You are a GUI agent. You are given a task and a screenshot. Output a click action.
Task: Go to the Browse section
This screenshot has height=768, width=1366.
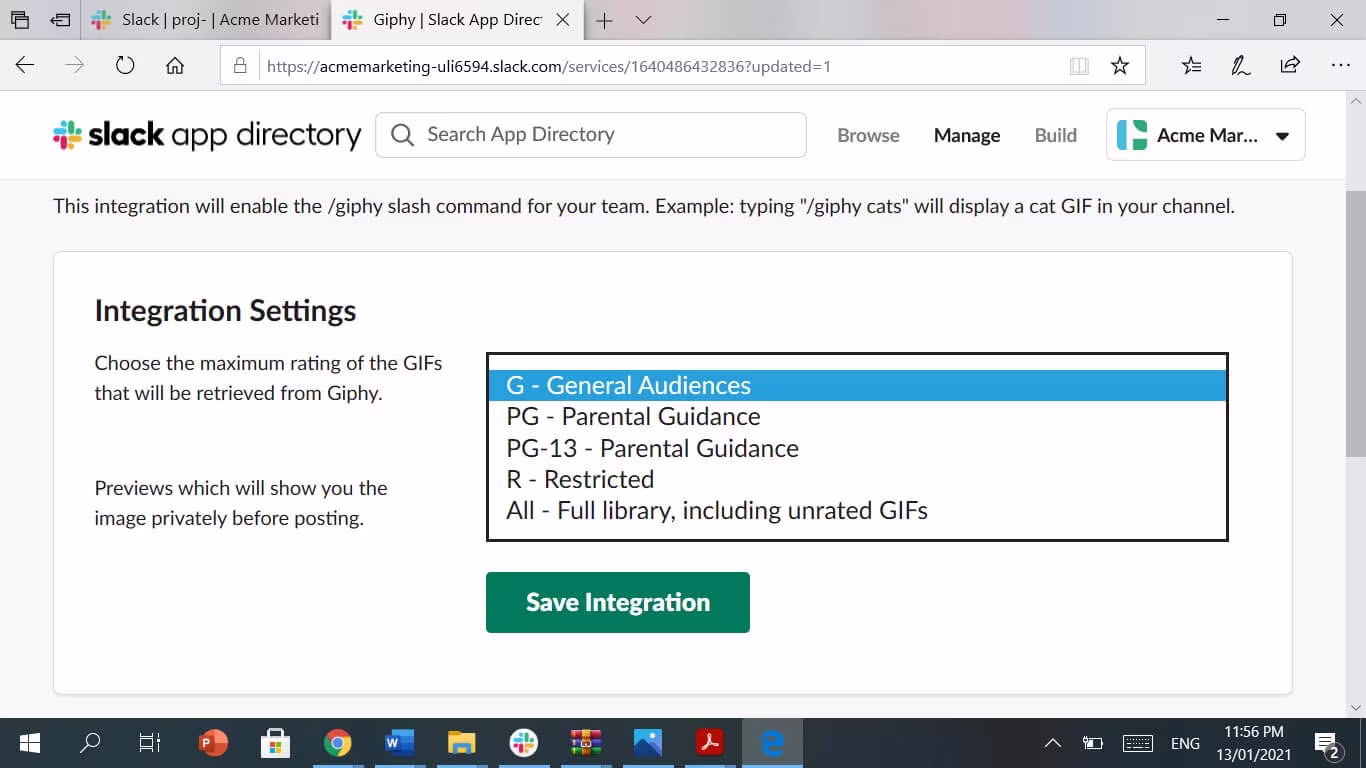[x=868, y=135]
